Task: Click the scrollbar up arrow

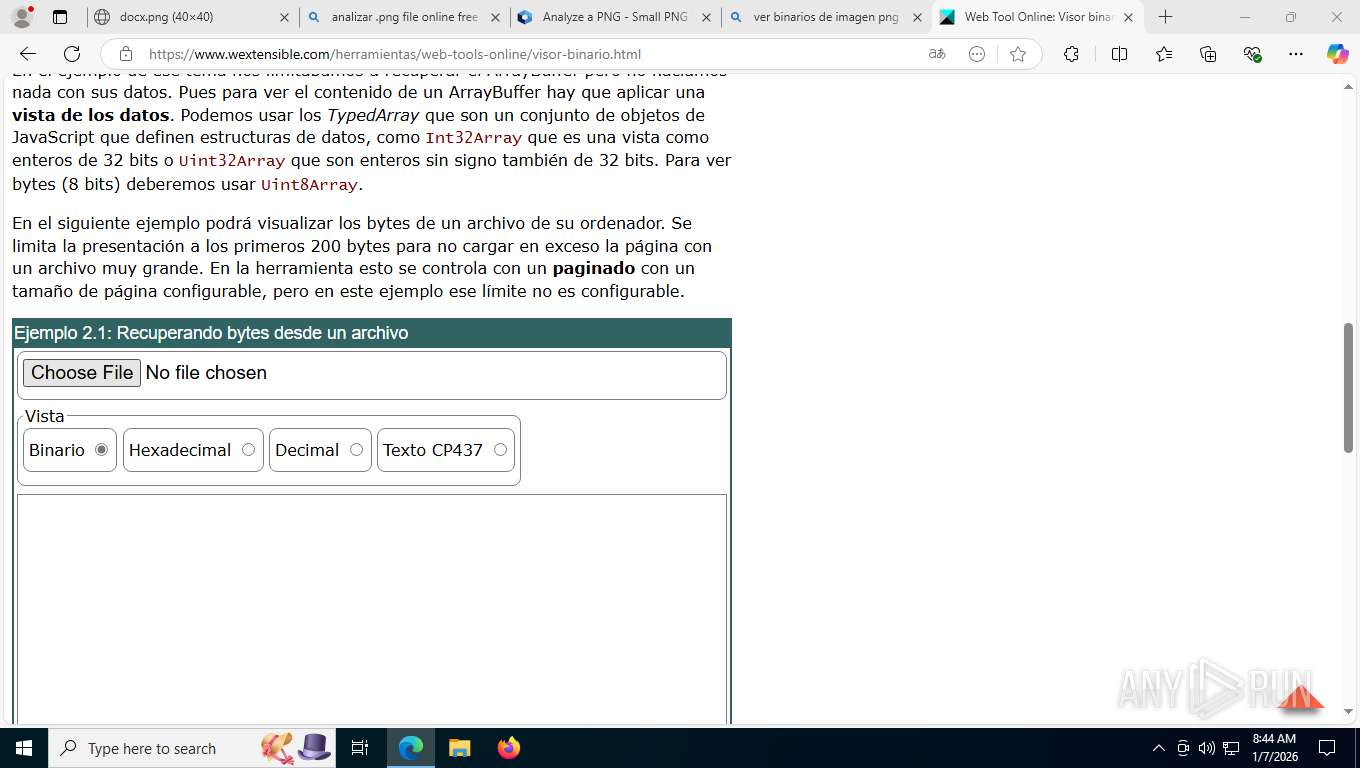Action: pyautogui.click(x=1348, y=88)
